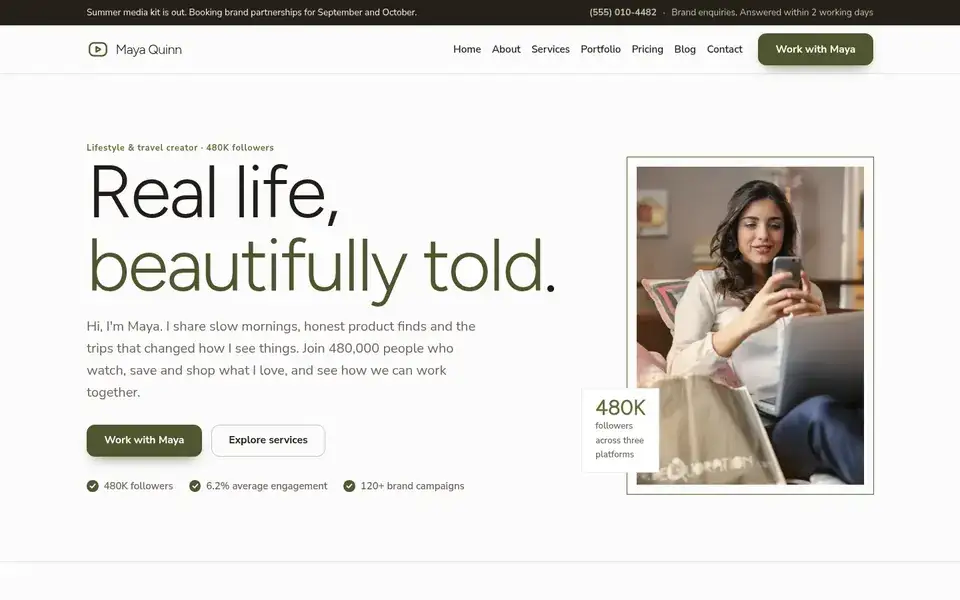The image size is (960, 600).
Task: Click the Explore services button
Action: coord(268,440)
